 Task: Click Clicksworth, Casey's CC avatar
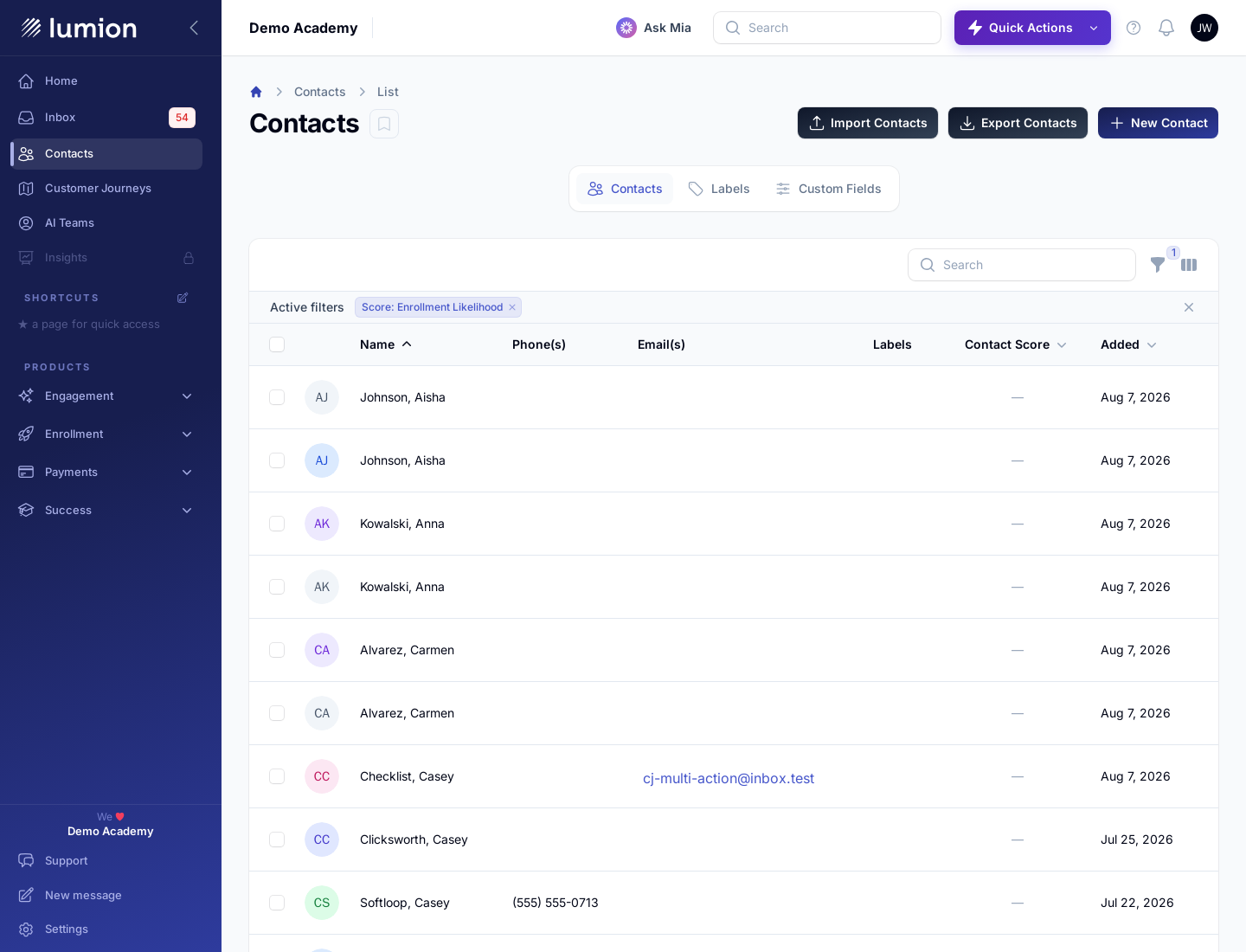tap(322, 839)
